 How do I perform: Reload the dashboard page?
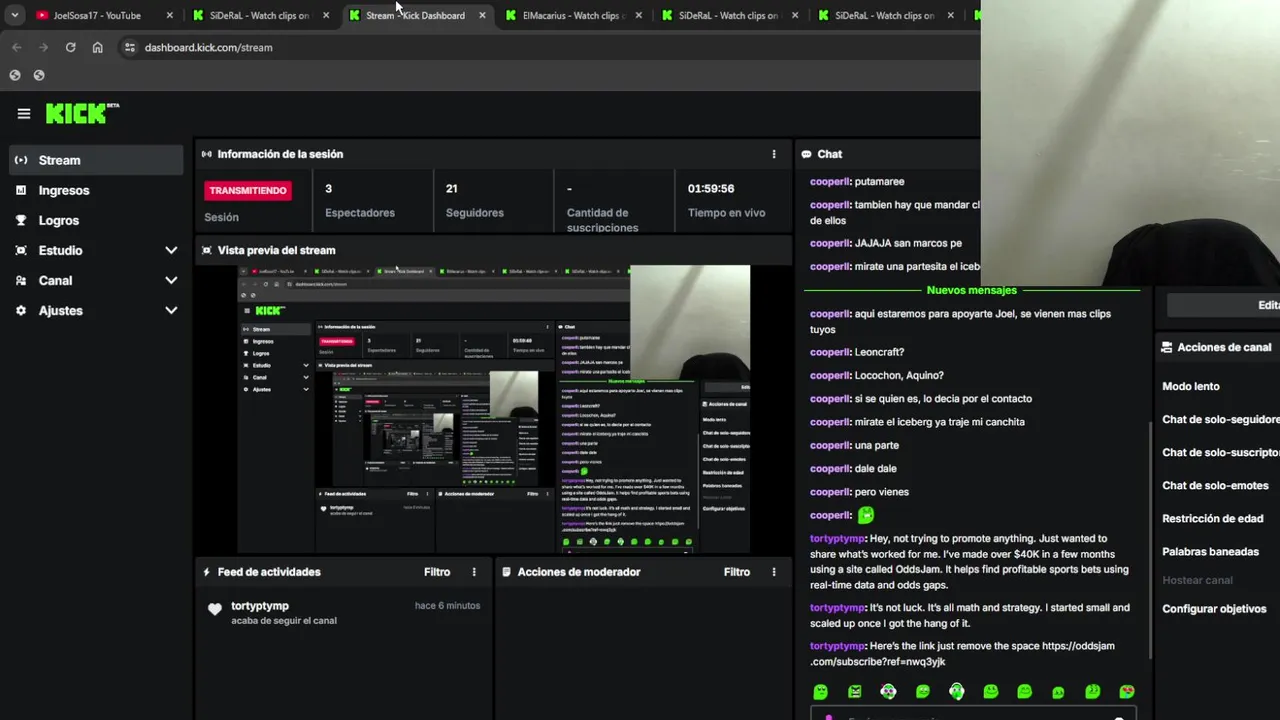[x=70, y=47]
